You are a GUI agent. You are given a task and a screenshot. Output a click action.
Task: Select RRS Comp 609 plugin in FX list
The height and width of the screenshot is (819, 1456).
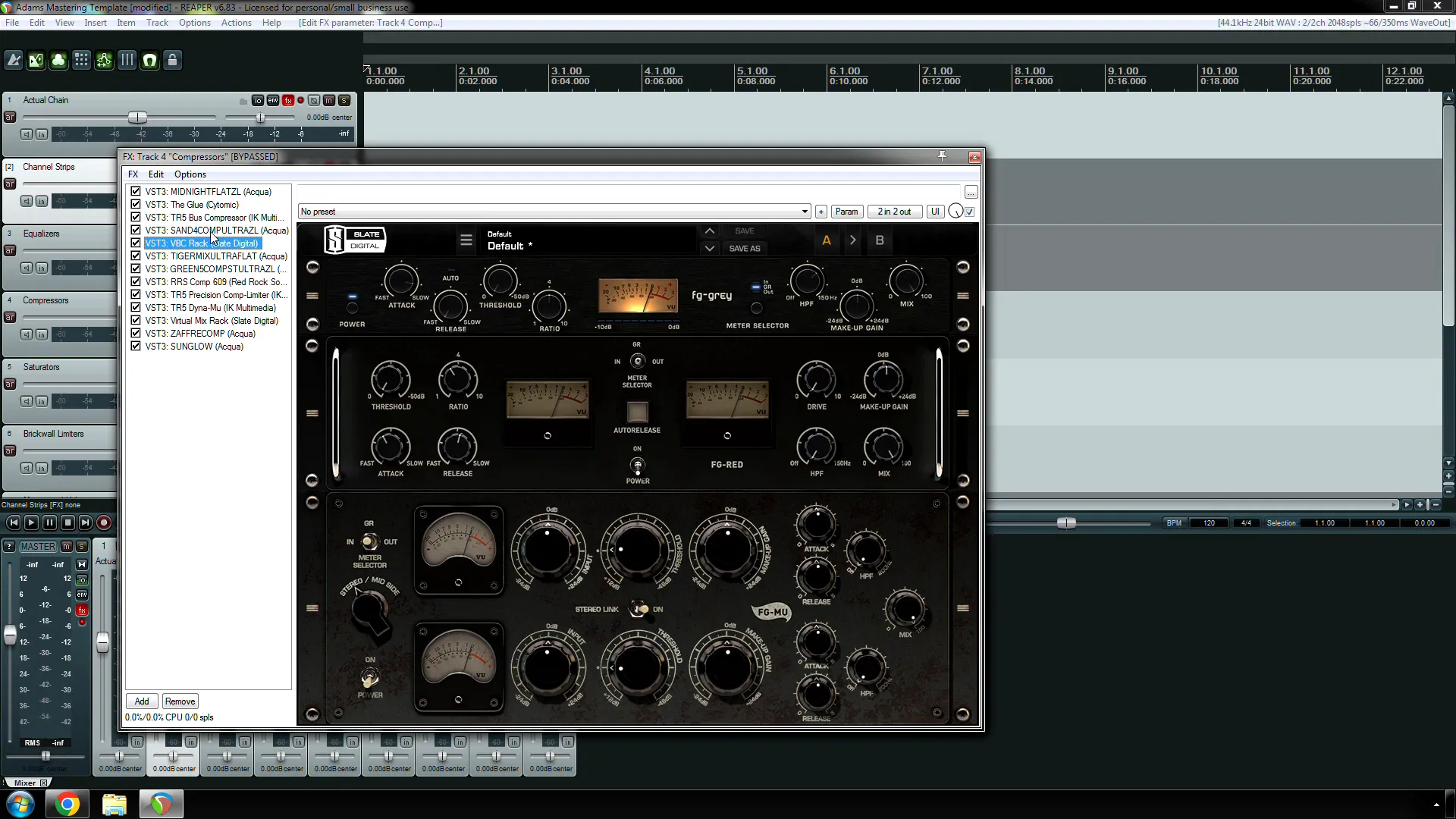(x=215, y=282)
